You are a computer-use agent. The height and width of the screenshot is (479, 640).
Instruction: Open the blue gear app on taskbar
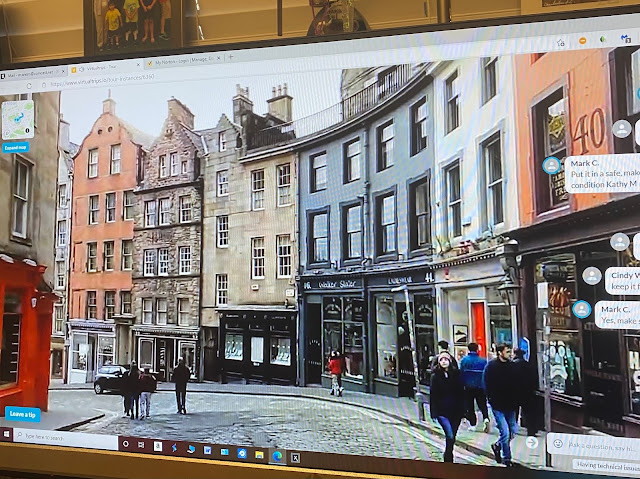pos(242,453)
